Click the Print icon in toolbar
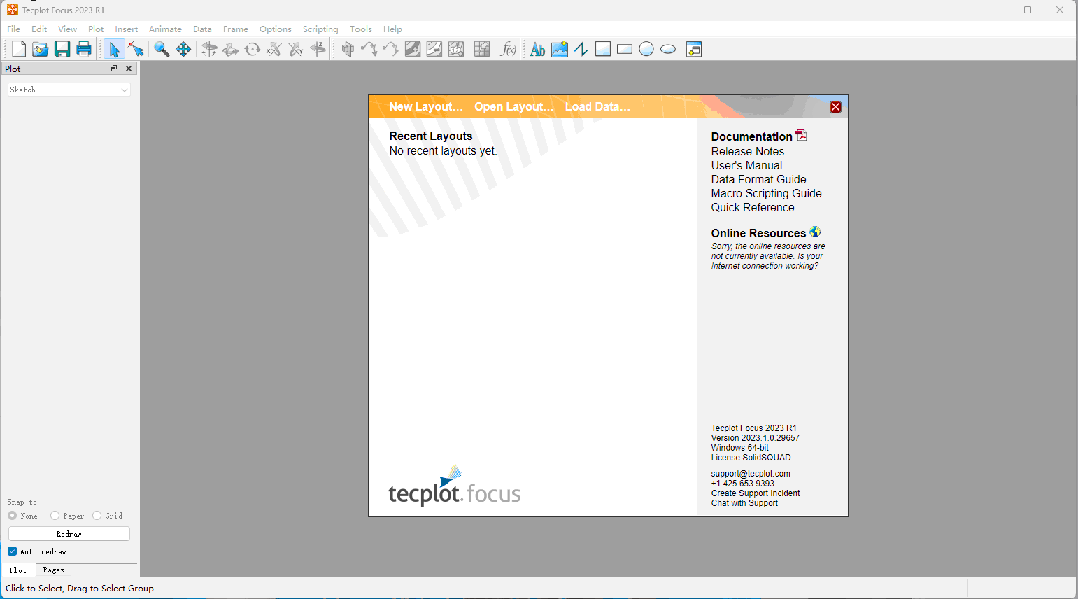This screenshot has height=599, width=1078. tap(84, 49)
